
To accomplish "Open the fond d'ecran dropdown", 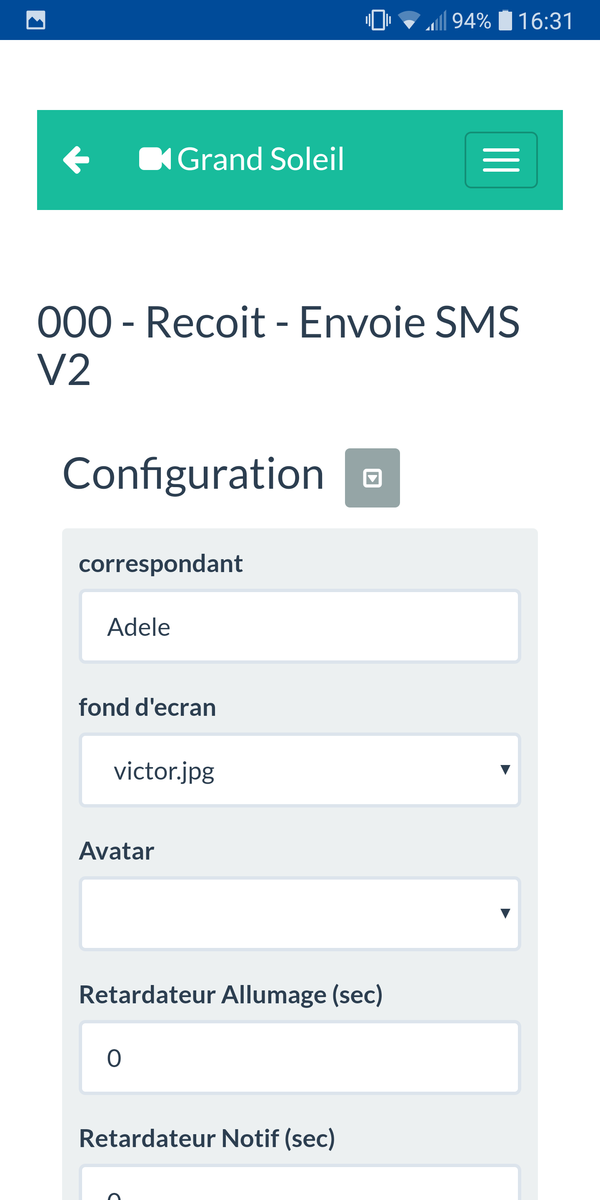I will click(x=300, y=770).
